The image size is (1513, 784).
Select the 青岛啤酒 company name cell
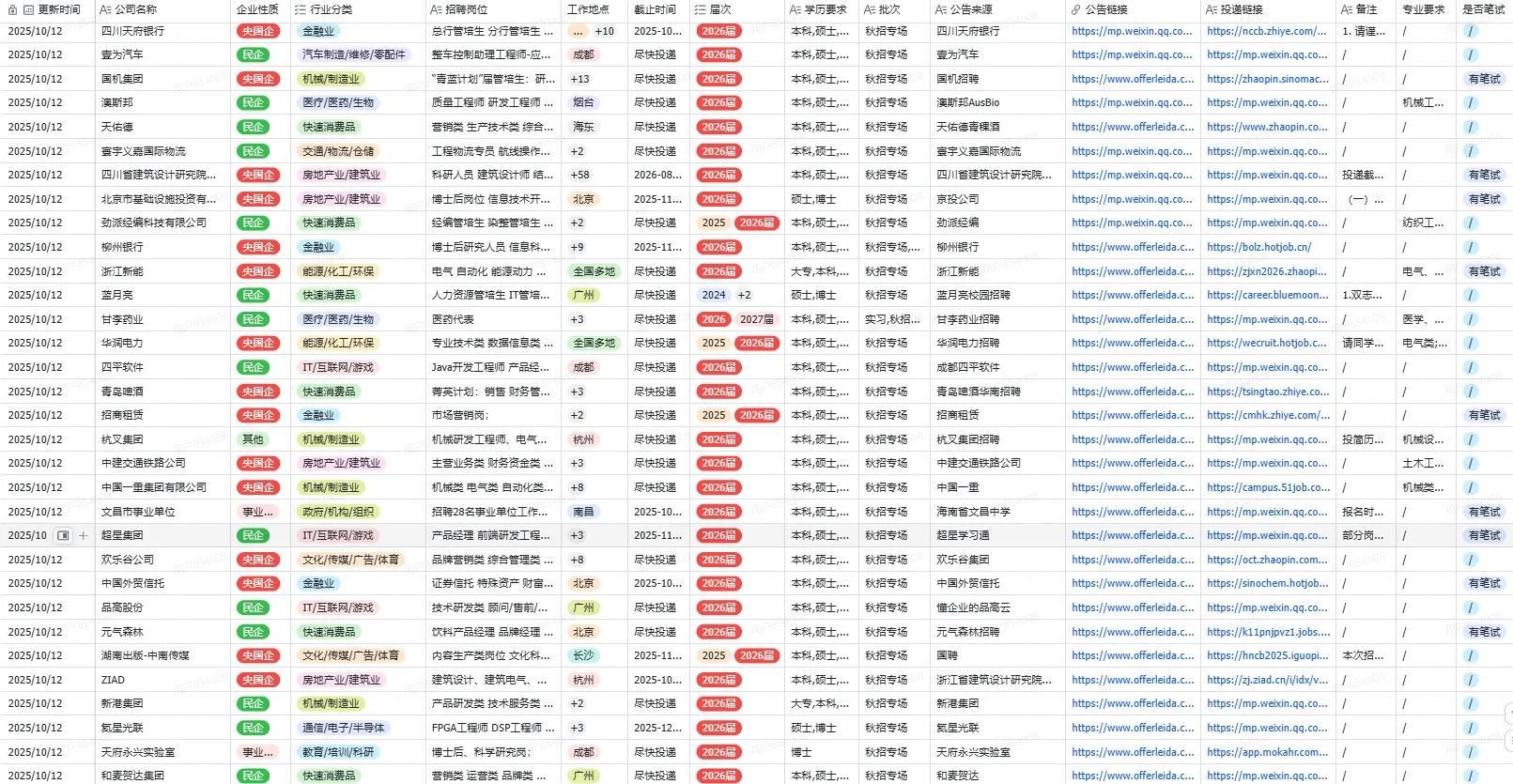coord(163,392)
